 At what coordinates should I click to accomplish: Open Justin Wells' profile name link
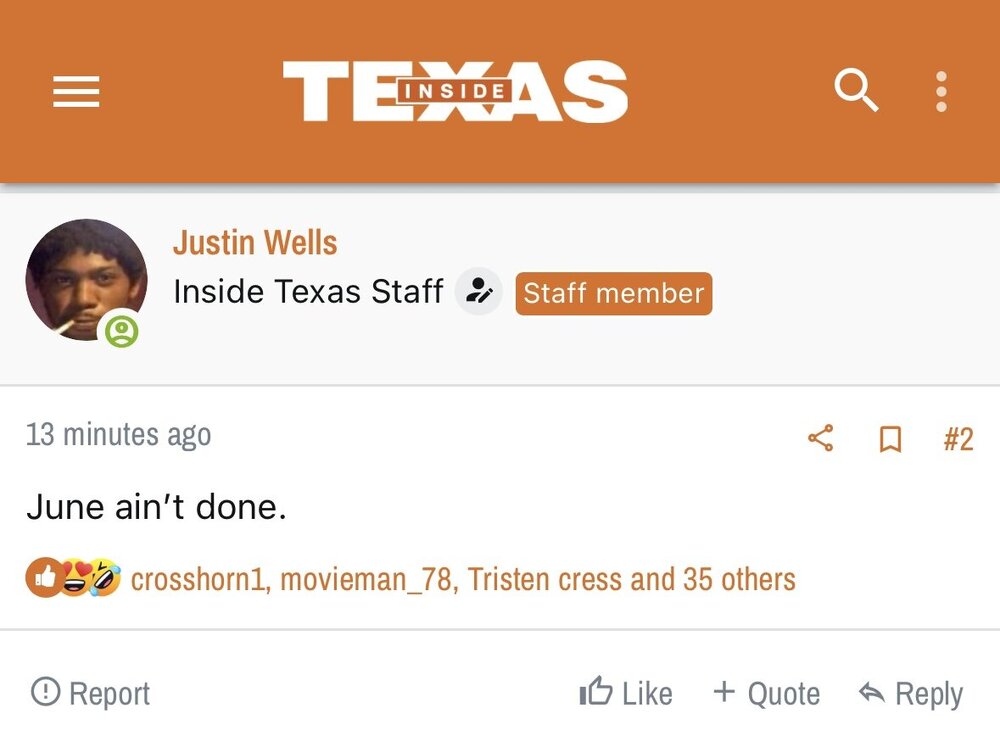pos(255,242)
